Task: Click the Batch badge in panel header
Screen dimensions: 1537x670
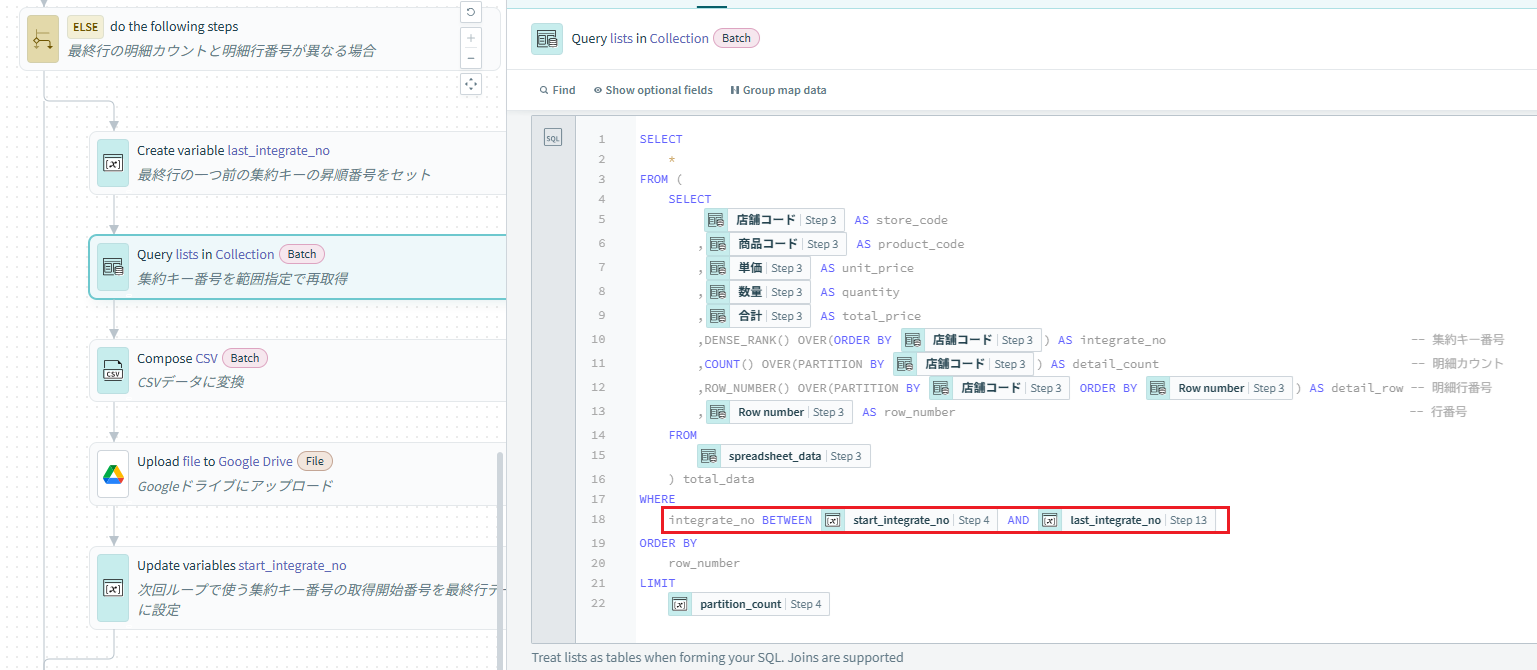Action: [x=736, y=38]
